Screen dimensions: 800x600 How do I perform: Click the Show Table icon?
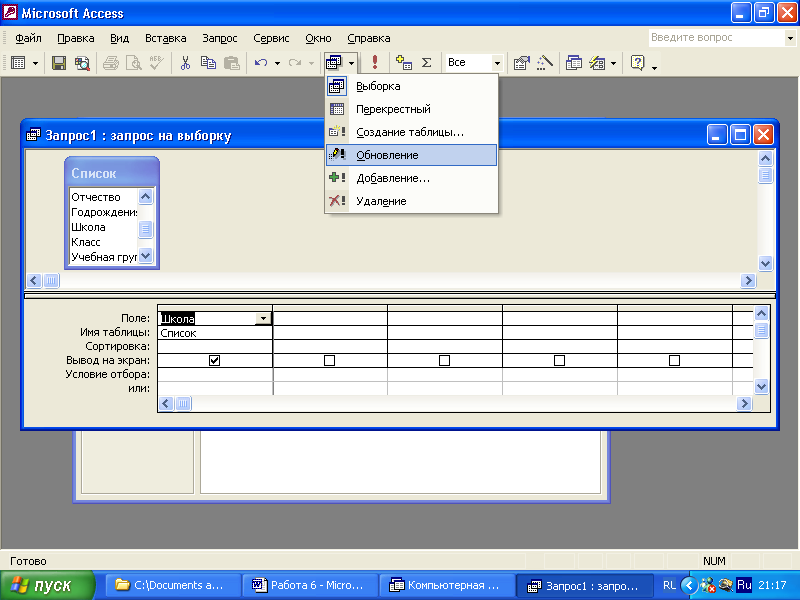(404, 63)
